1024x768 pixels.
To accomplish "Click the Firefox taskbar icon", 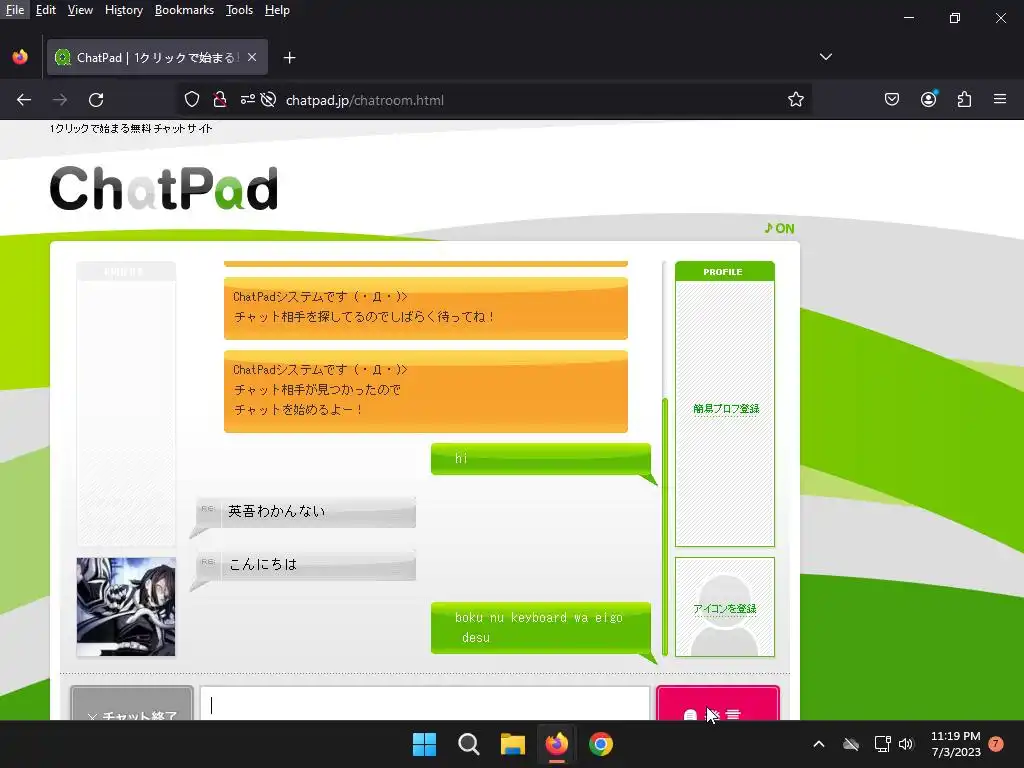I will (x=556, y=744).
